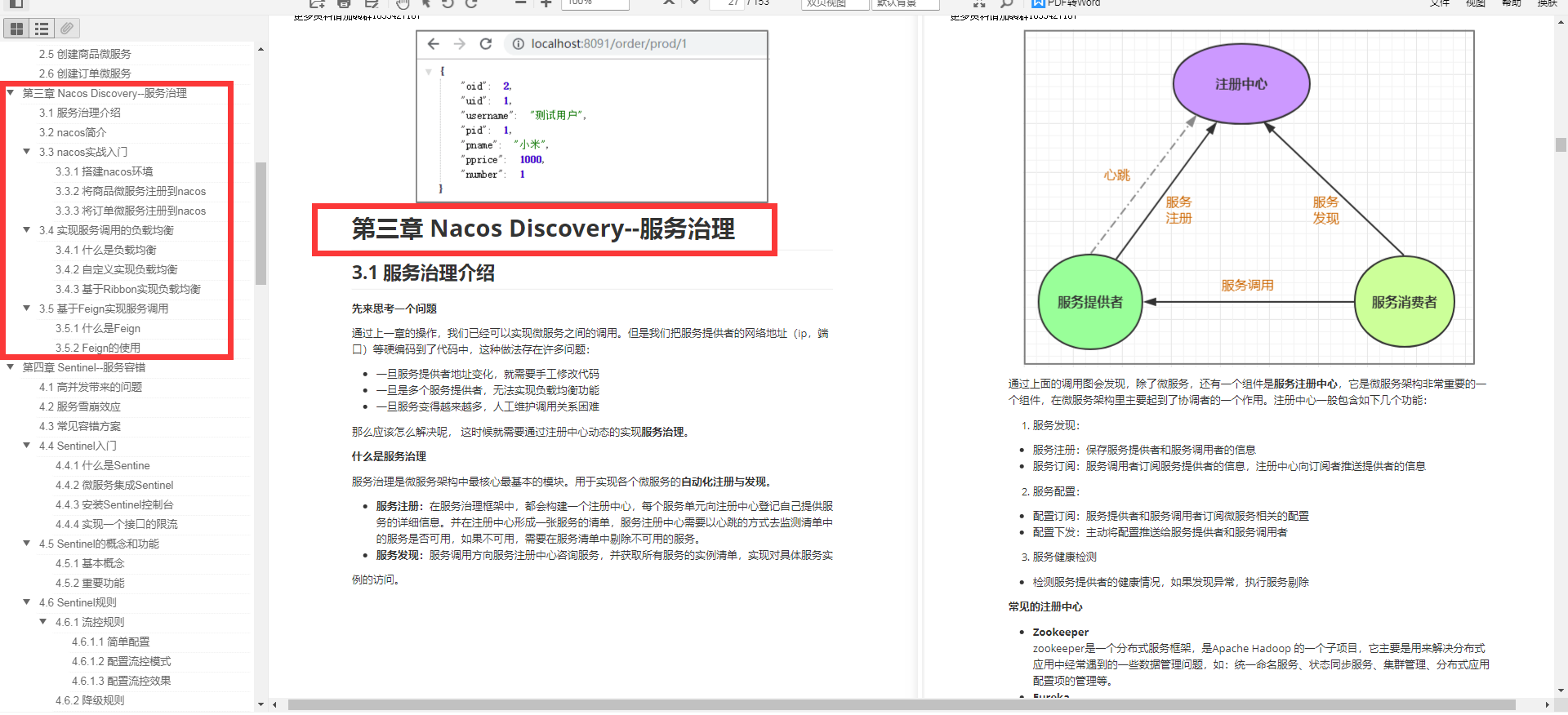Collapse the 3.4 实现服务调用的负载均衡 node
This screenshot has height=715, width=1568.
pyautogui.click(x=27, y=230)
